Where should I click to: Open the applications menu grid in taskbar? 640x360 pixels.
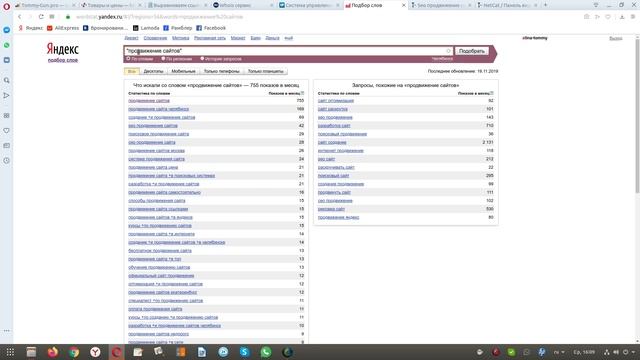click(10, 352)
